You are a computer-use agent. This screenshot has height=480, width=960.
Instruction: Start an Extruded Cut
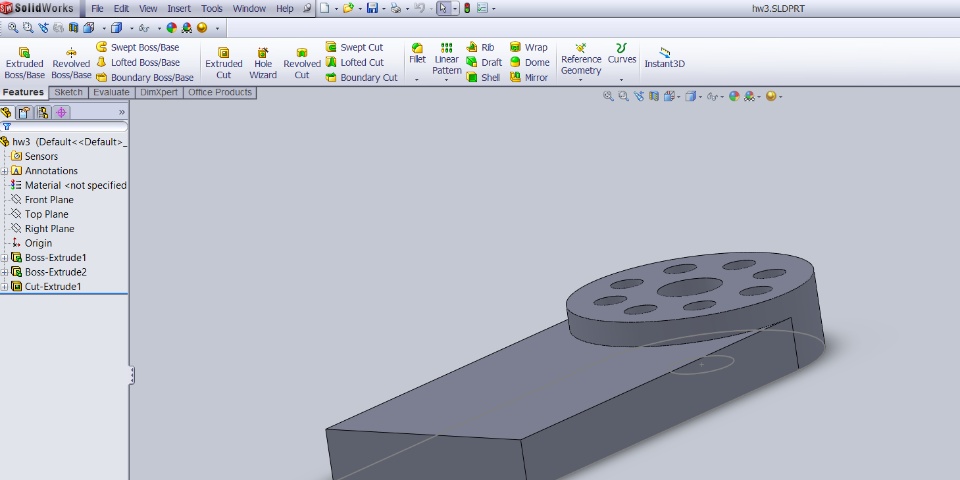[223, 63]
